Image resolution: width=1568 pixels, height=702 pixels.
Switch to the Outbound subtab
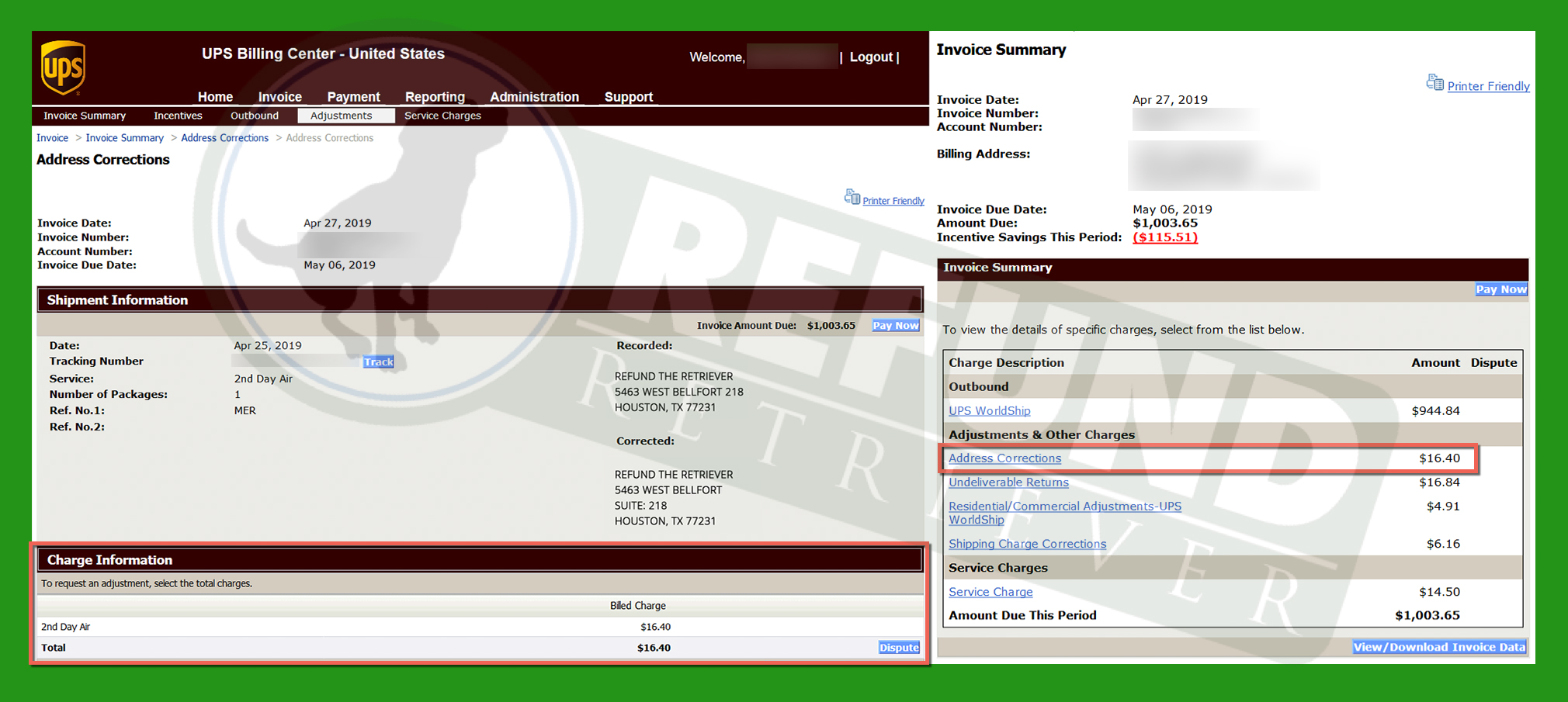pos(254,116)
